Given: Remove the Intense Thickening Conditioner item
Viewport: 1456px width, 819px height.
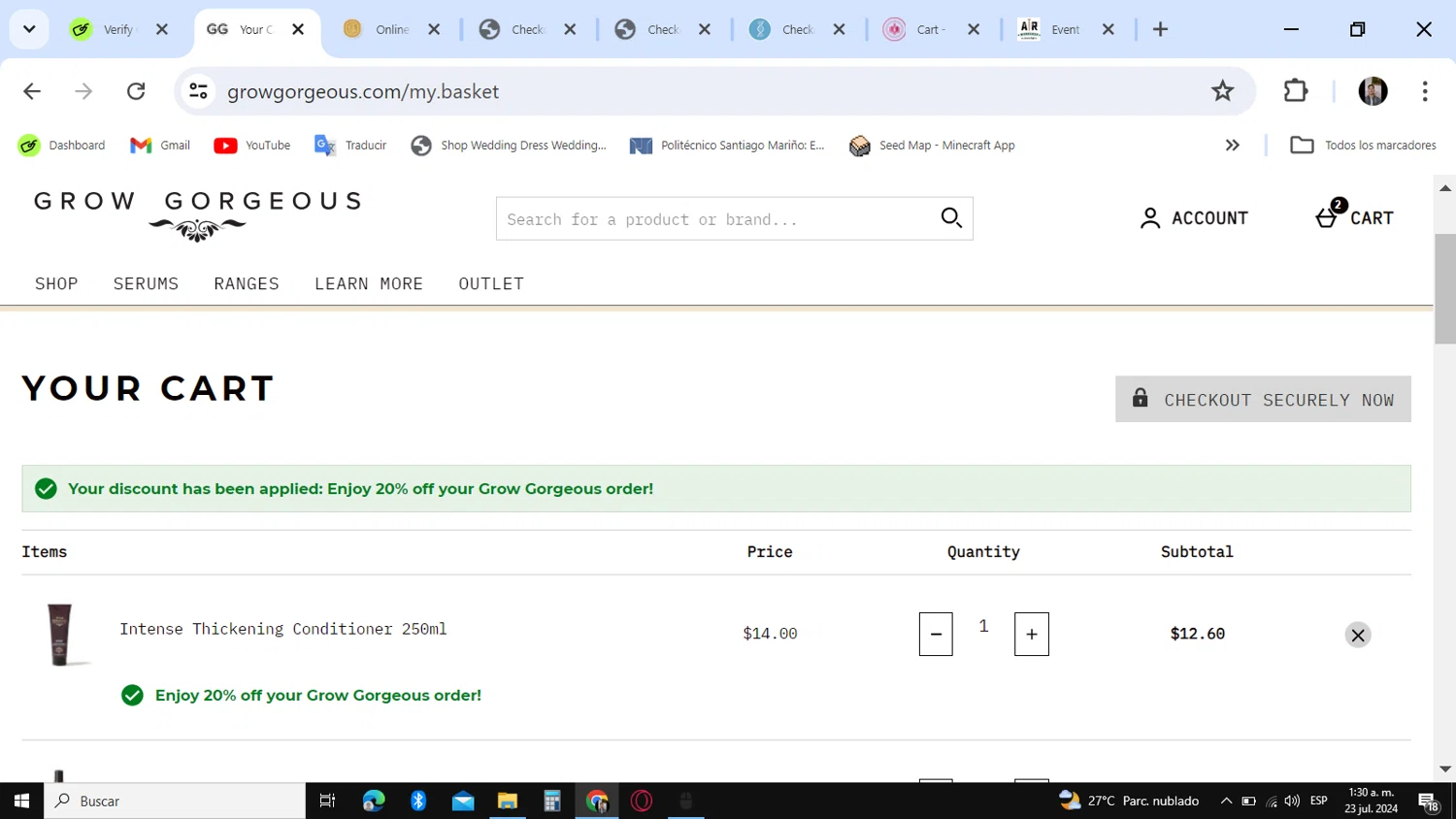Looking at the screenshot, I should (1358, 635).
